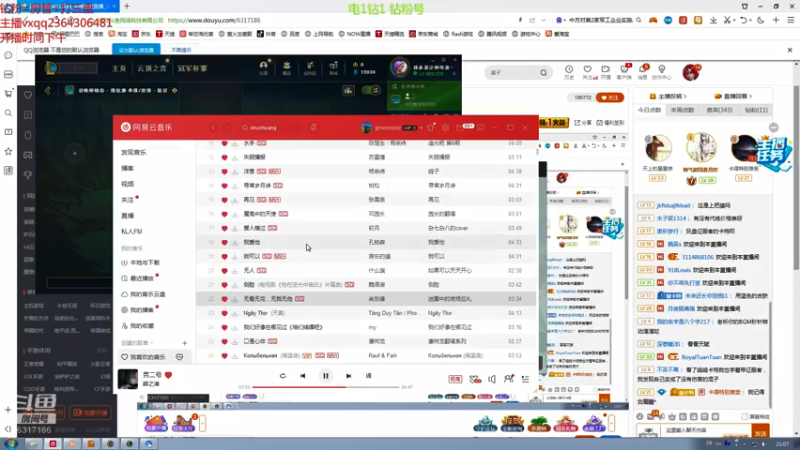Go to previous track in music player
Viewport: 800px width, 450px height.
[303, 376]
